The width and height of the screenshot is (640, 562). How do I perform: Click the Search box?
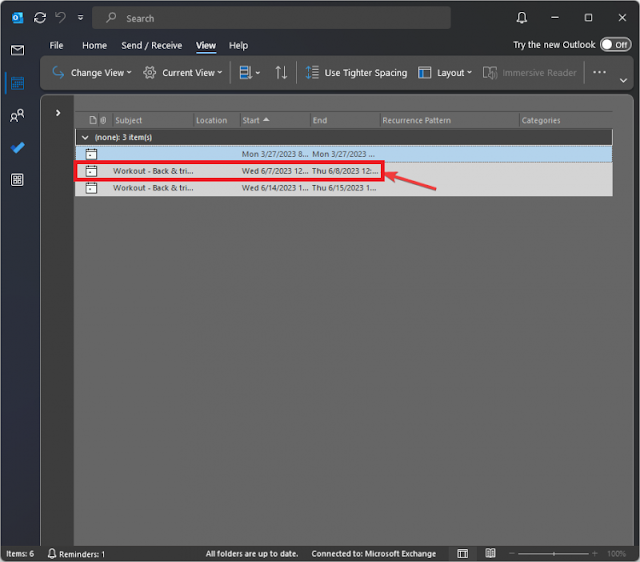click(271, 18)
